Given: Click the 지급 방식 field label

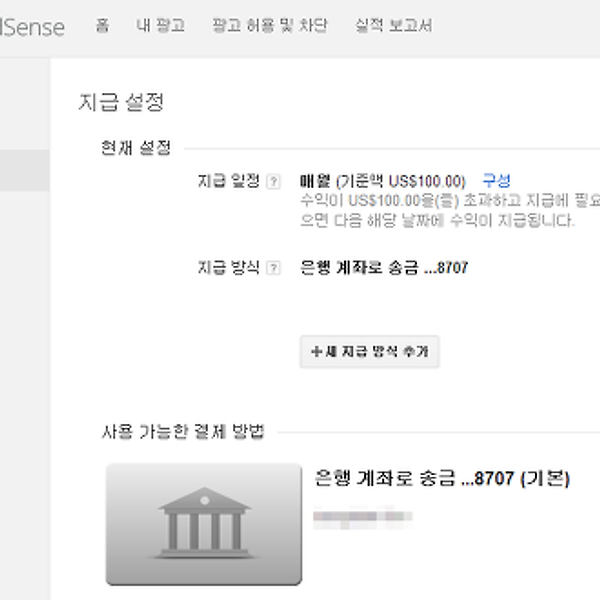Looking at the screenshot, I should (x=228, y=268).
